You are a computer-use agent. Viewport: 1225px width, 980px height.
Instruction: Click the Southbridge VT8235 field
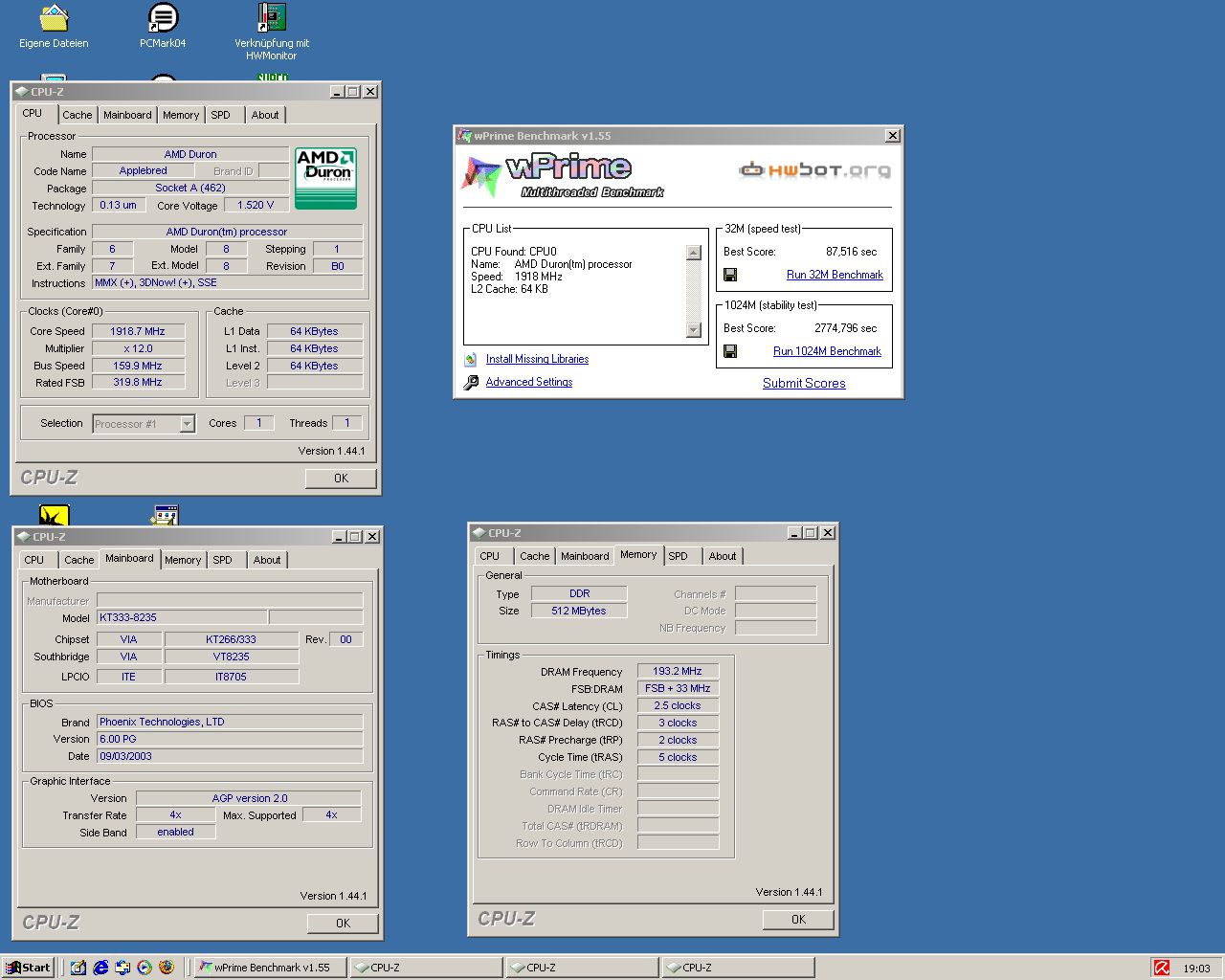232,657
